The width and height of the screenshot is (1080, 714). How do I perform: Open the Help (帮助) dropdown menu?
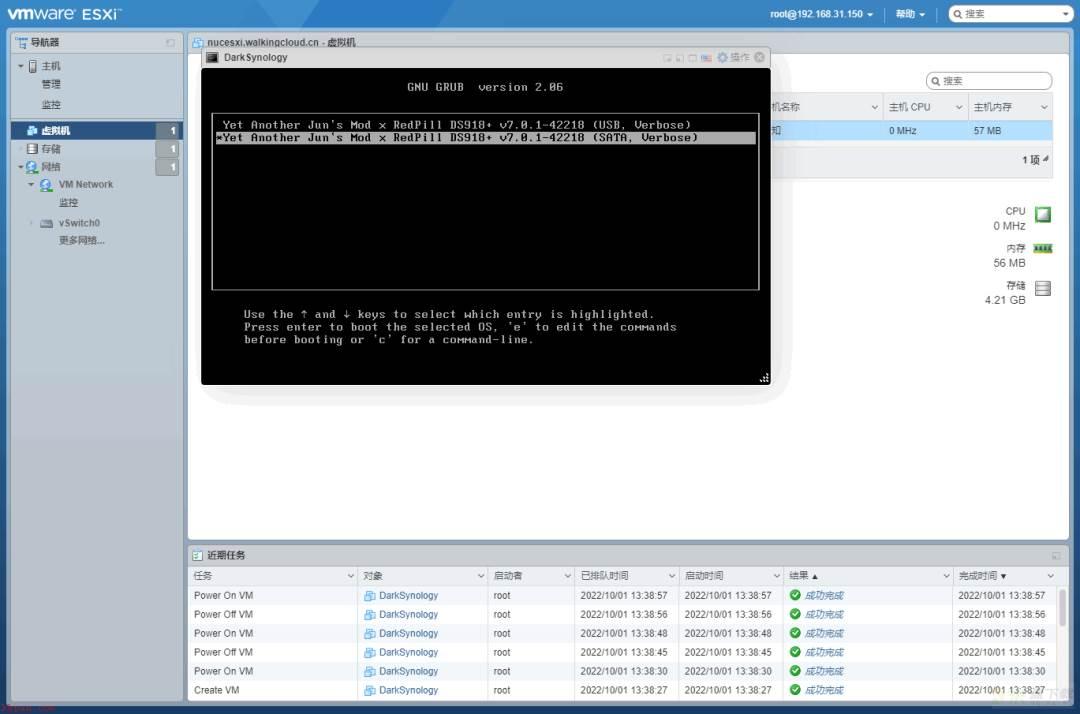tap(910, 14)
